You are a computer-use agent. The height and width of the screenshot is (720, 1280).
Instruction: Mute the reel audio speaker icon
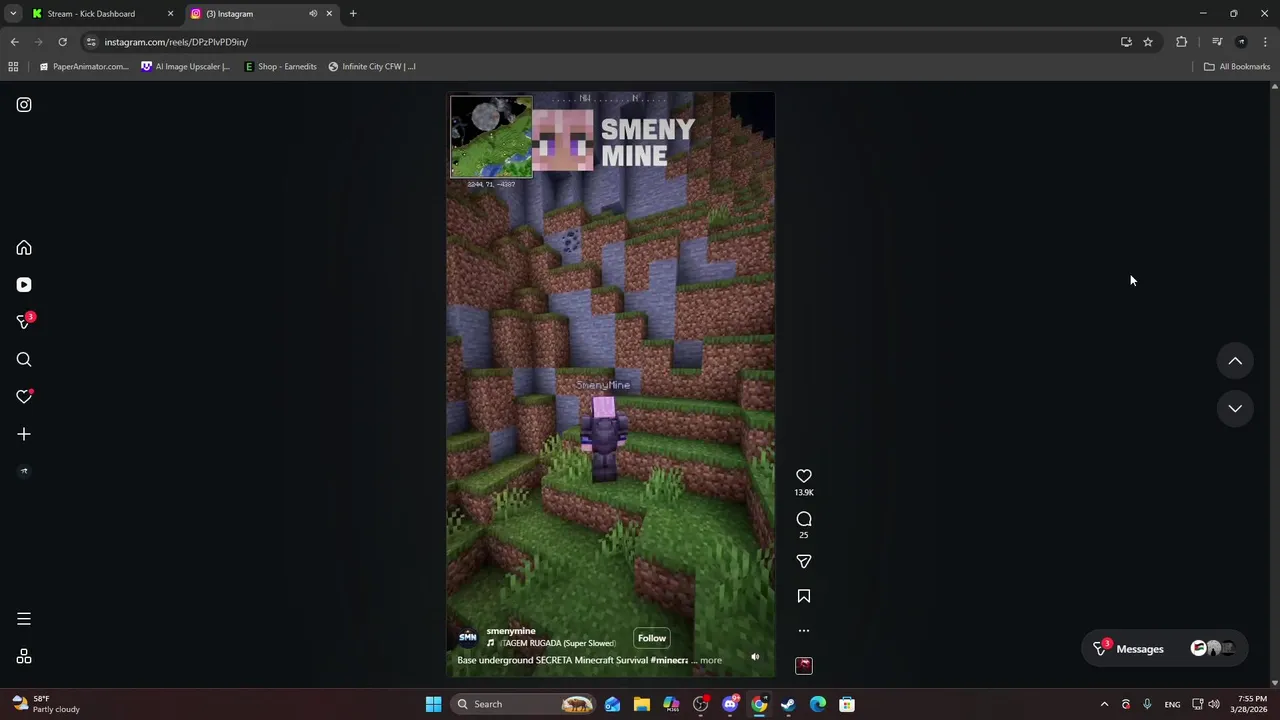[x=755, y=657]
